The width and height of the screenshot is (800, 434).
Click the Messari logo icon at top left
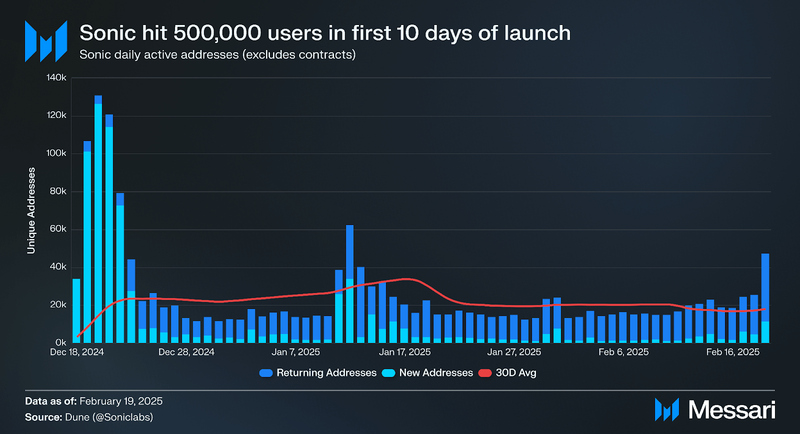(46, 41)
